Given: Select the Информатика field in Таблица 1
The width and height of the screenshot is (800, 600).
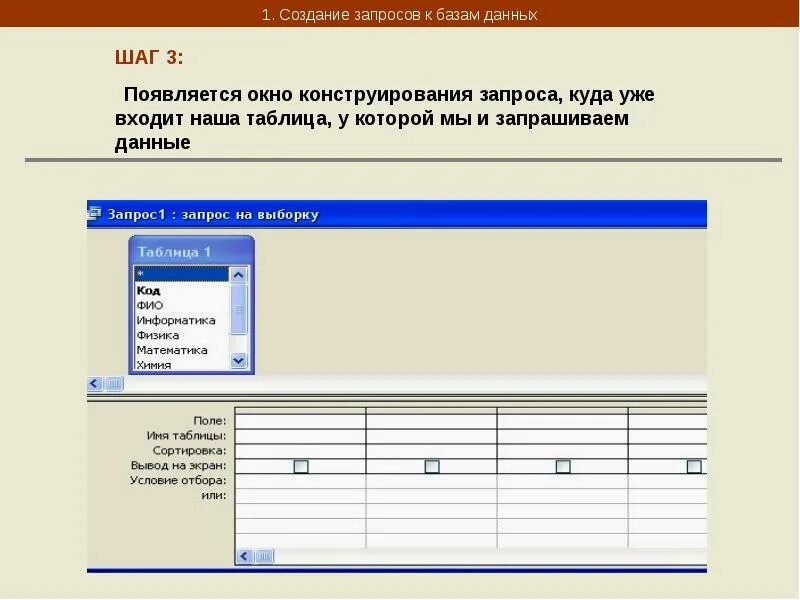Looking at the screenshot, I should [176, 320].
